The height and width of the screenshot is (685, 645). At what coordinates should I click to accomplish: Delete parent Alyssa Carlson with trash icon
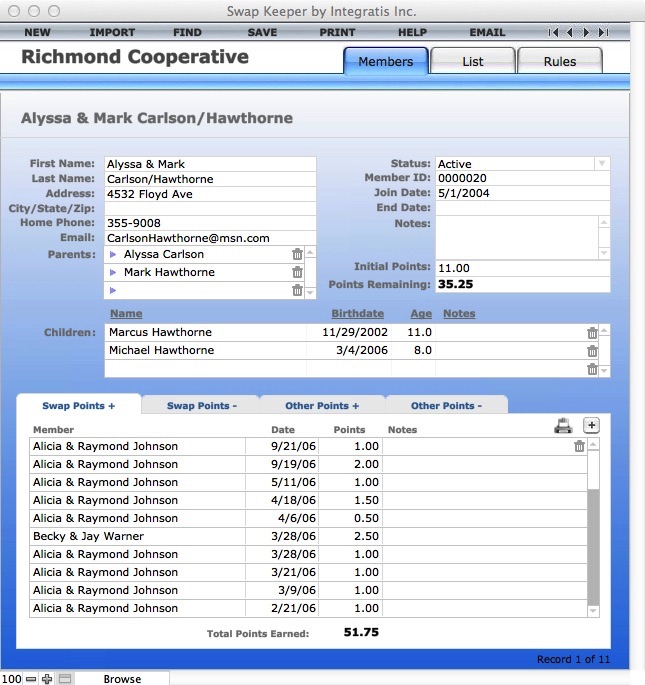297,254
